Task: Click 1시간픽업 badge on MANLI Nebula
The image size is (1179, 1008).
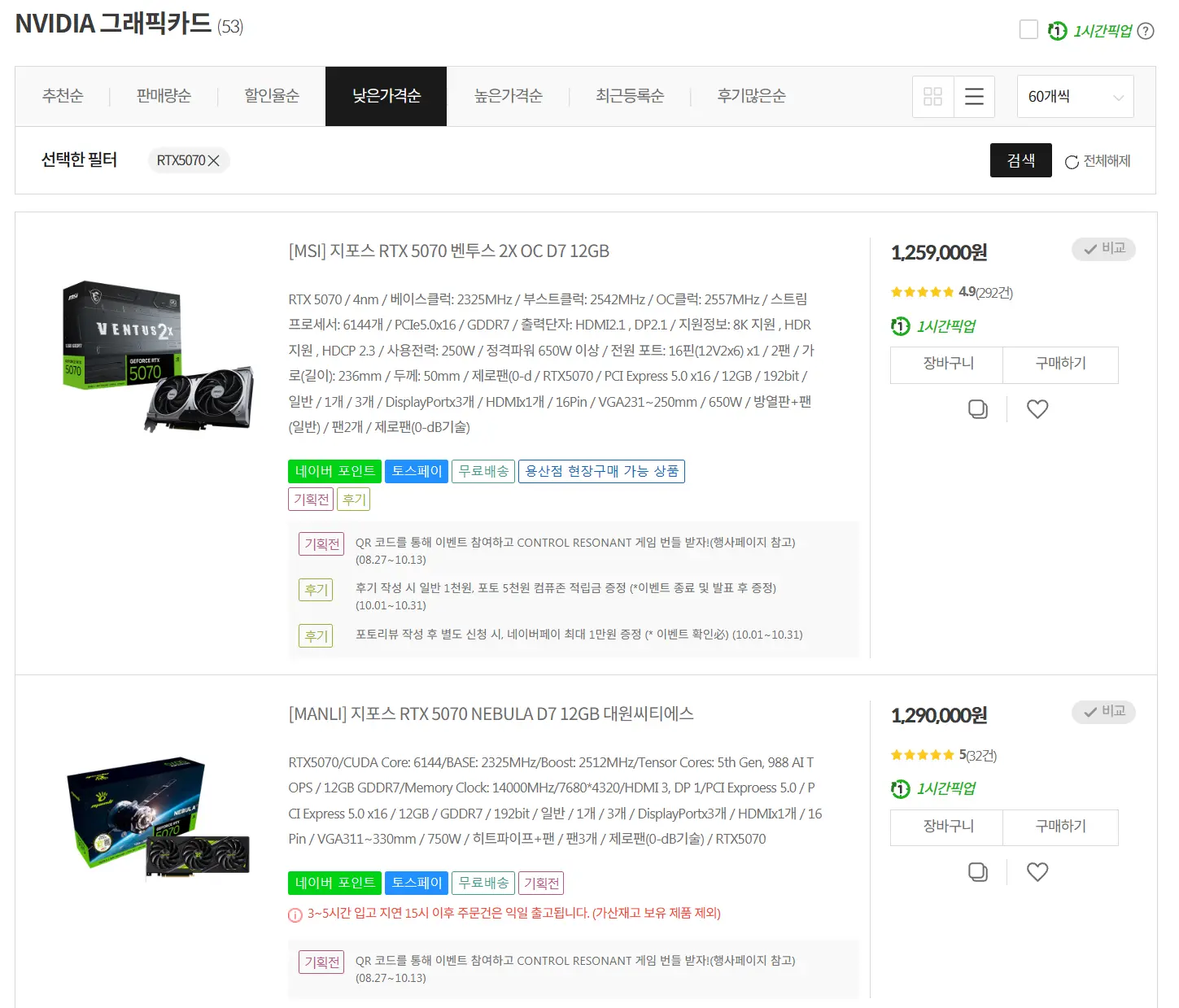Action: pyautogui.click(x=934, y=788)
